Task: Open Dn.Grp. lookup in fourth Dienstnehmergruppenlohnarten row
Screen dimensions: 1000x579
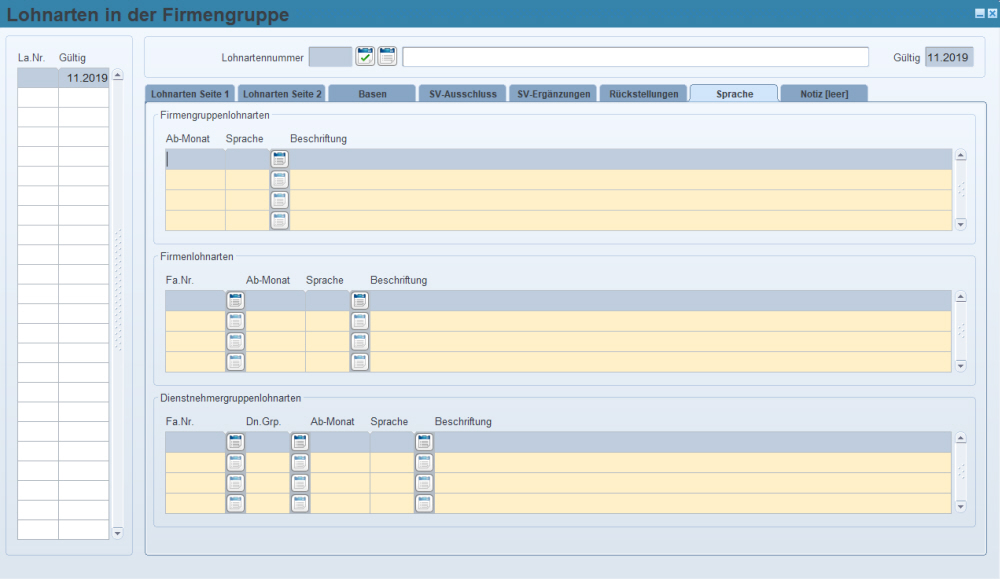Action: coord(300,503)
